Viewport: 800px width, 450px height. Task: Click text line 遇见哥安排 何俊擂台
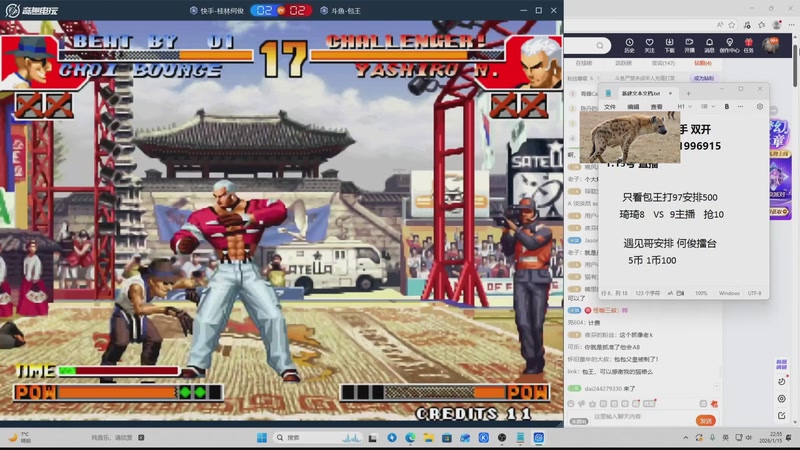click(669, 243)
